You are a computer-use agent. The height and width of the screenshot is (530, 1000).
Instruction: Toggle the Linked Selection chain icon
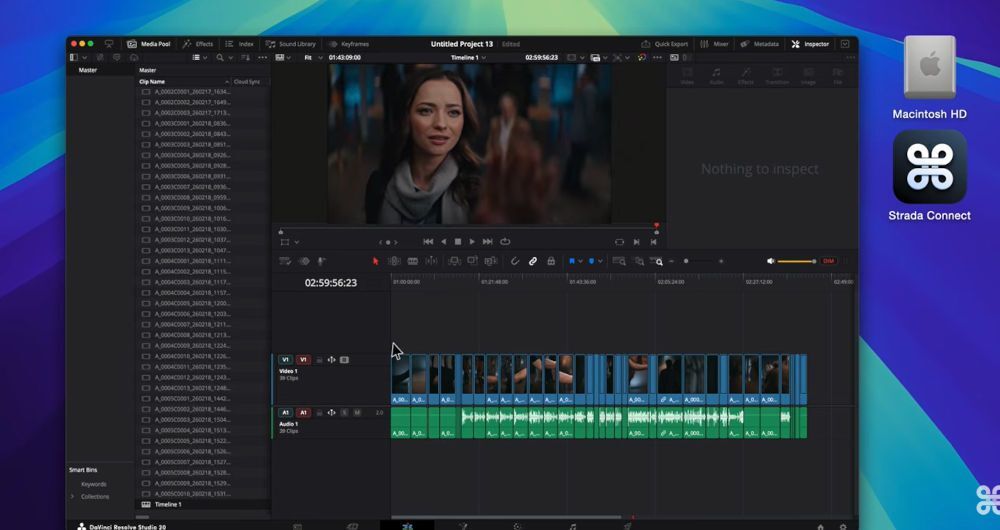pos(533,261)
